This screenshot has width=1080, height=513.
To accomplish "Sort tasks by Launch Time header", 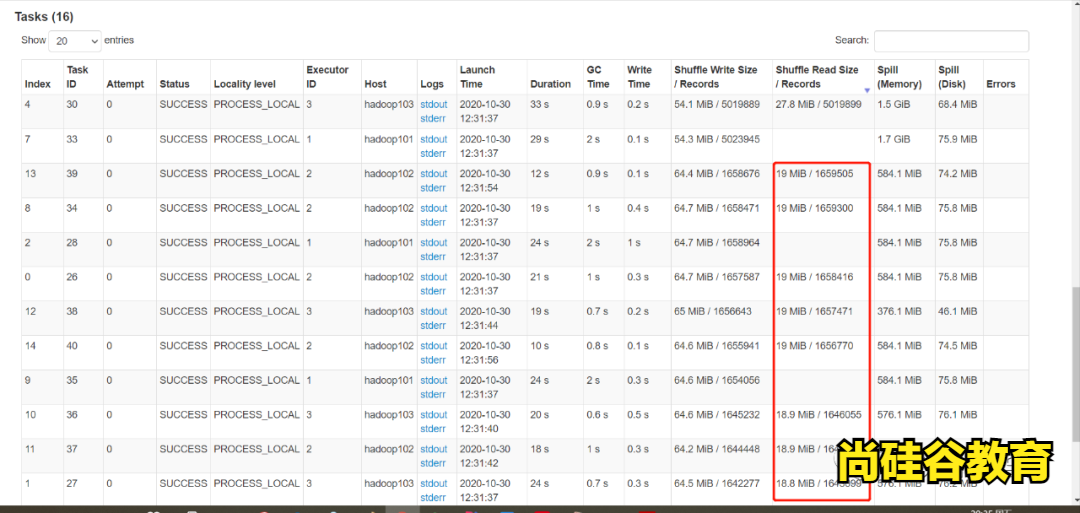I will tap(477, 77).
